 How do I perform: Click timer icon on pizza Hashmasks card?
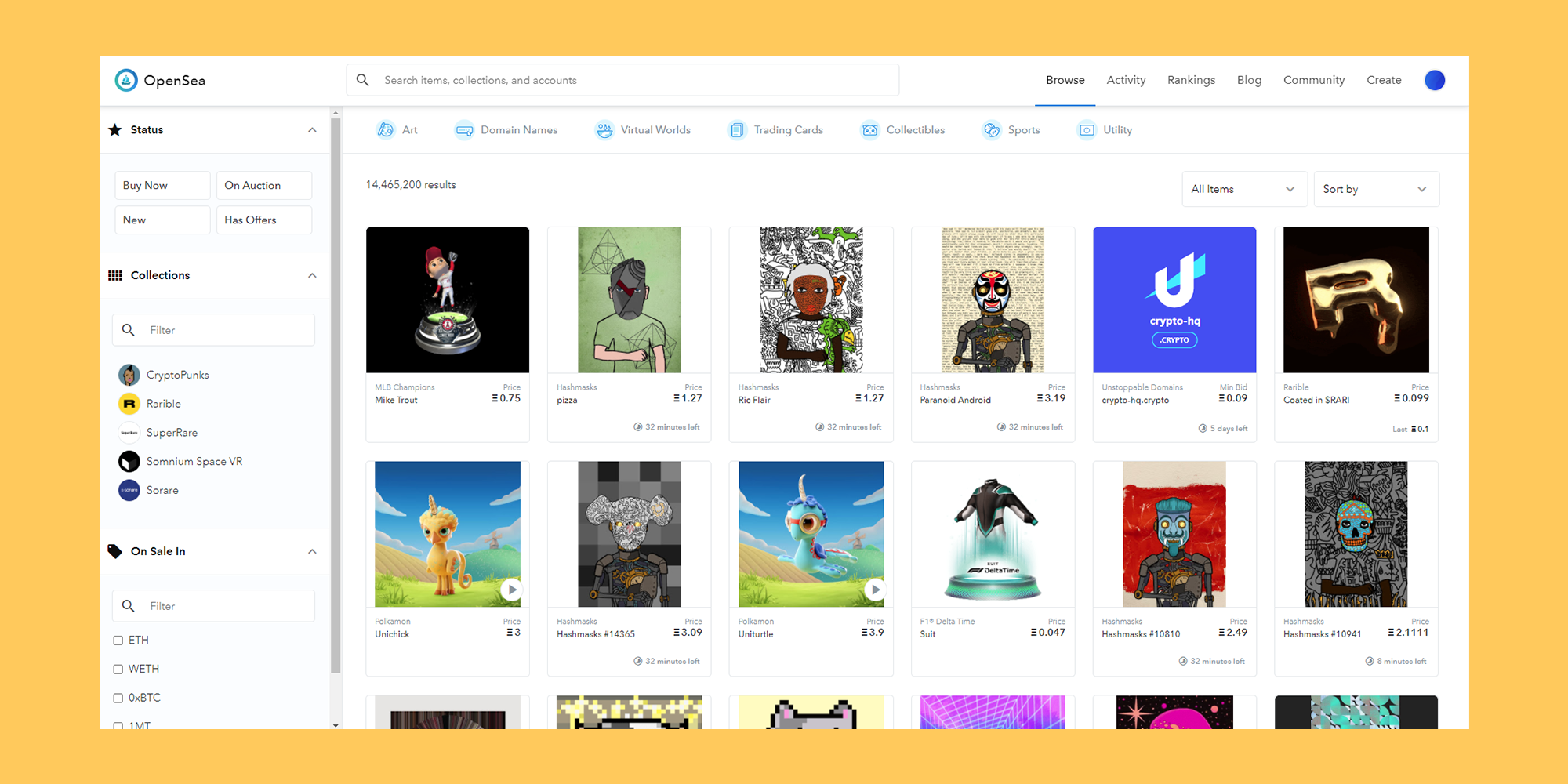coord(638,427)
